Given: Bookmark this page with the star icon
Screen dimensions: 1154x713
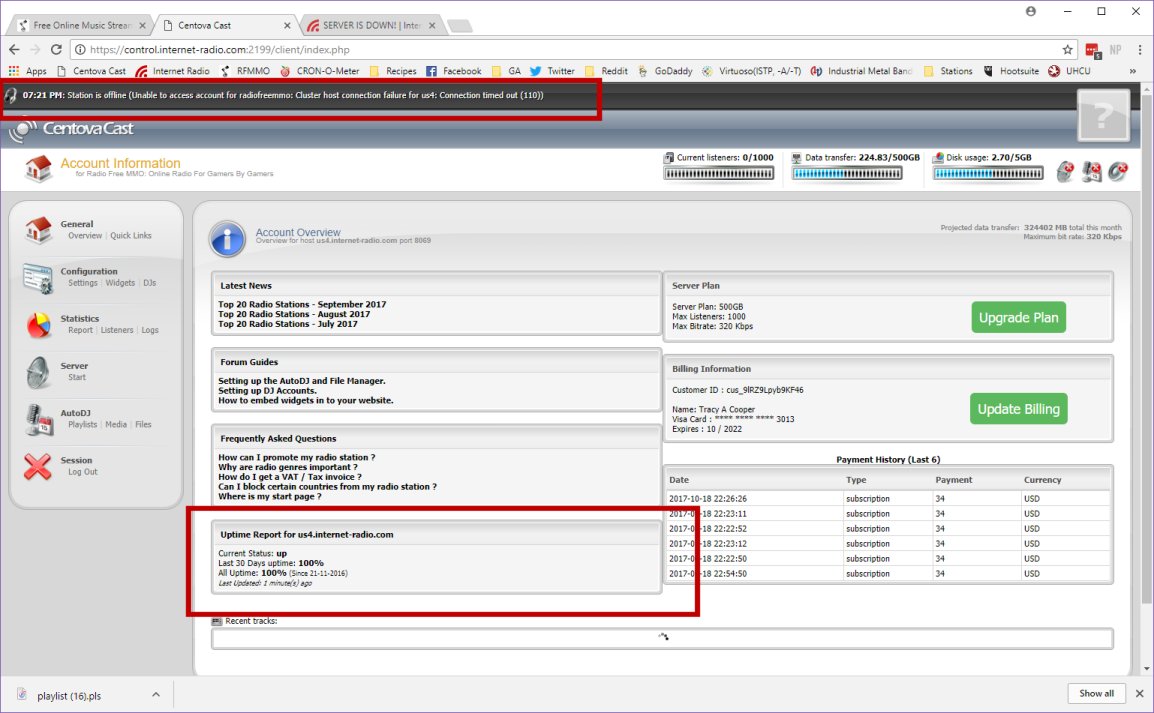Looking at the screenshot, I should click(1068, 49).
